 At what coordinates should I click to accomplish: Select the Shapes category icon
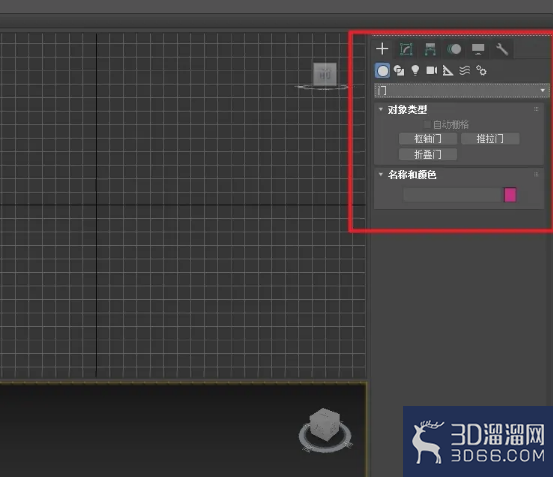pos(399,71)
